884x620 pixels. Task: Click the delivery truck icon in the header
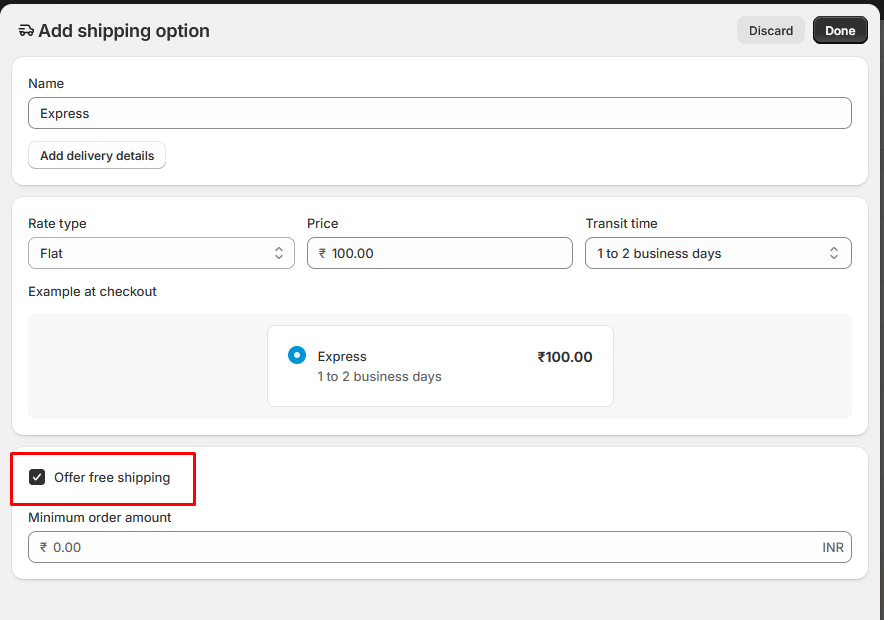click(26, 31)
